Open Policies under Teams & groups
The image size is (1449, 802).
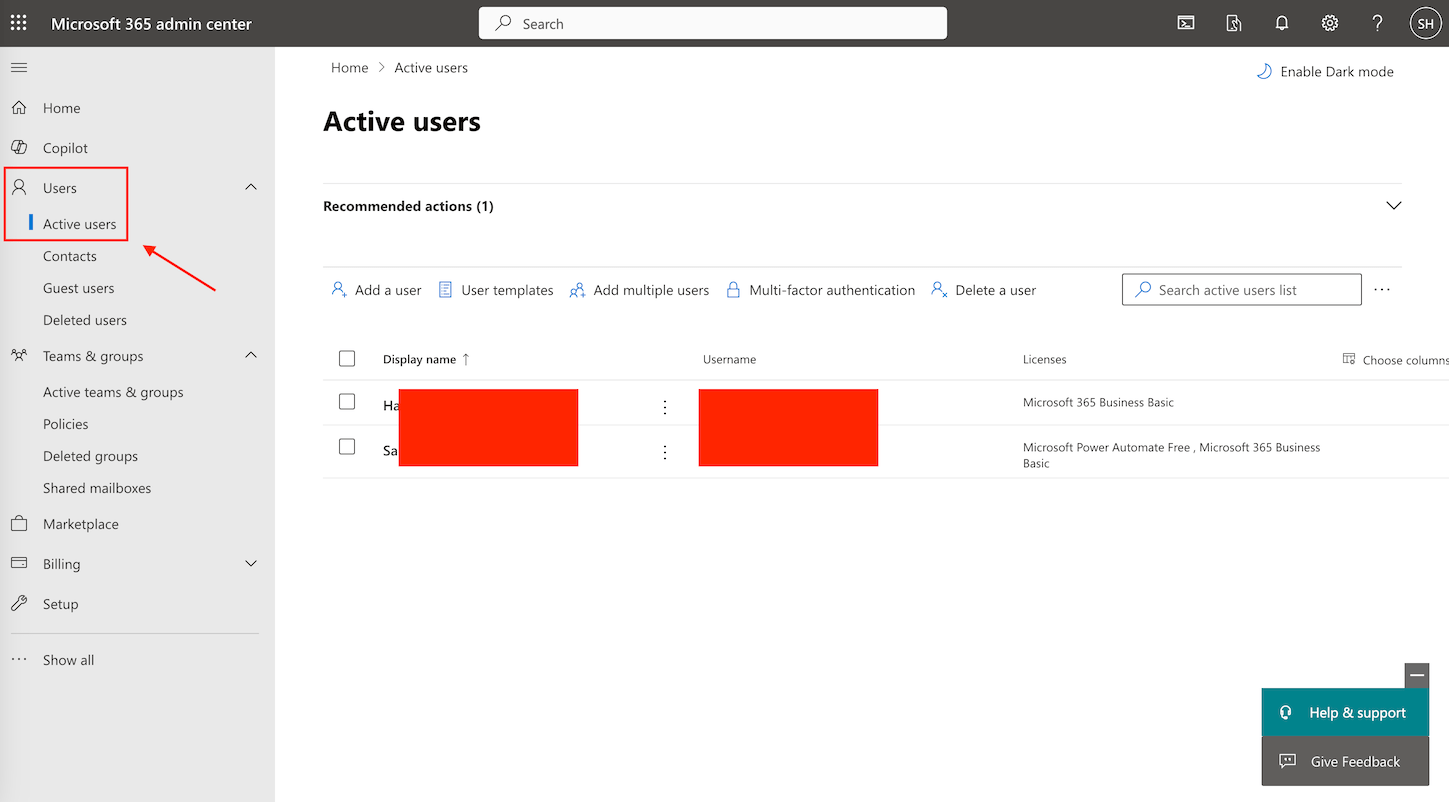point(66,424)
